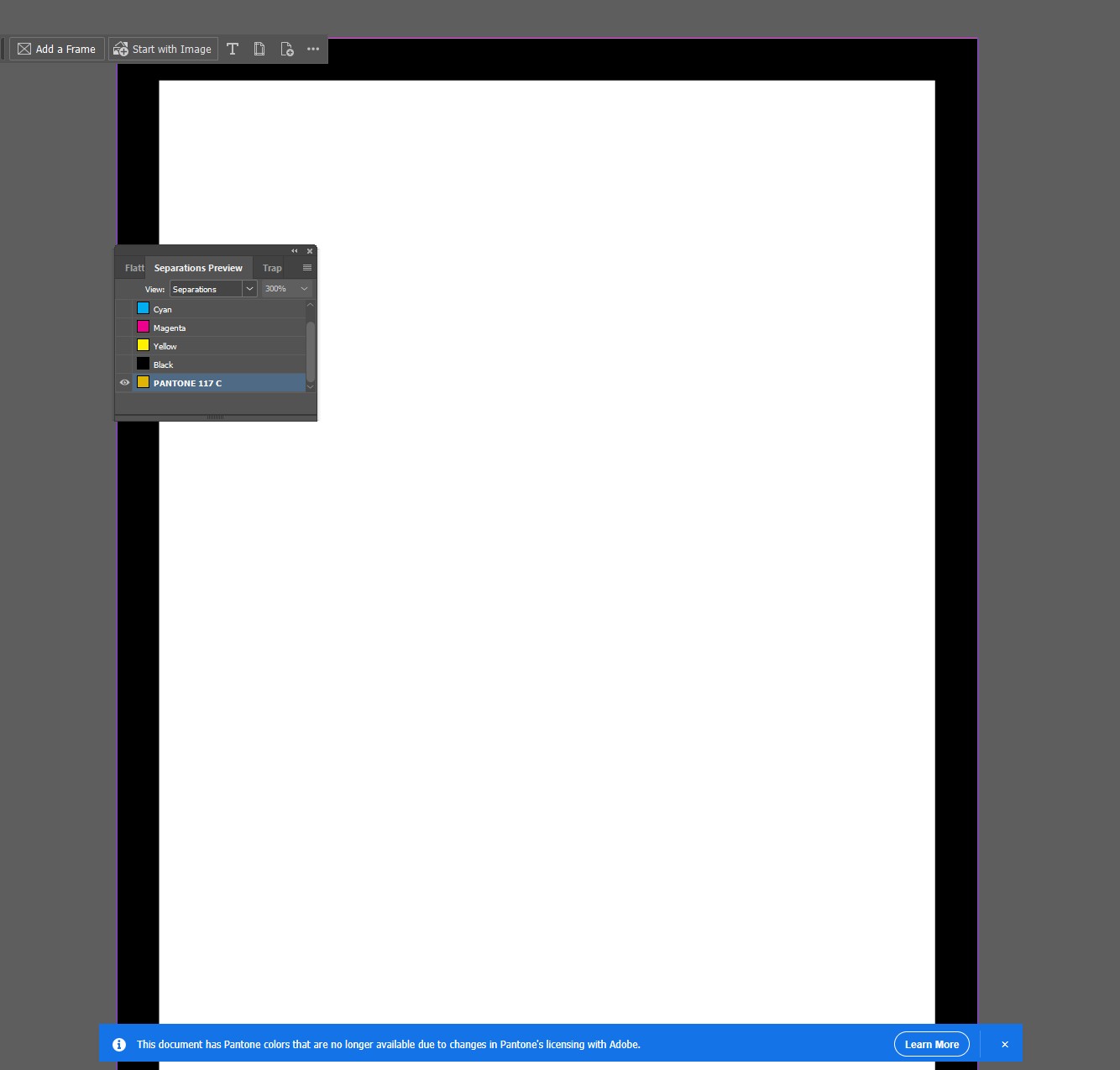Toggle visibility of the Cyan plate
This screenshot has height=1070, width=1120.
point(124,309)
